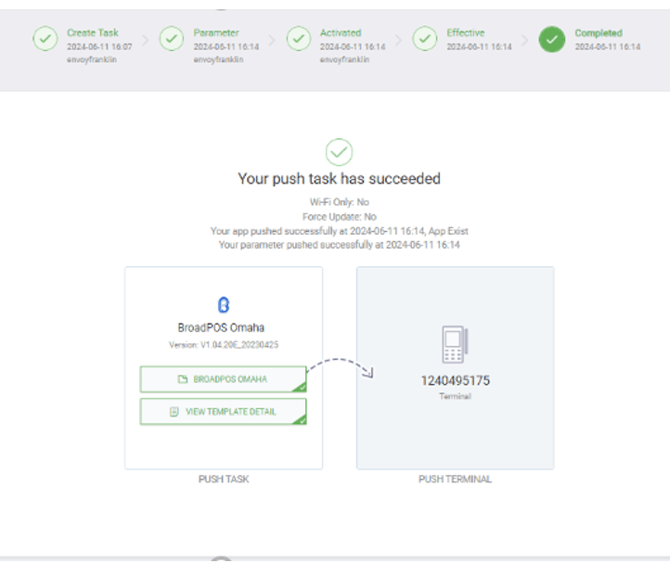Select the POS terminal device icon

(x=454, y=344)
